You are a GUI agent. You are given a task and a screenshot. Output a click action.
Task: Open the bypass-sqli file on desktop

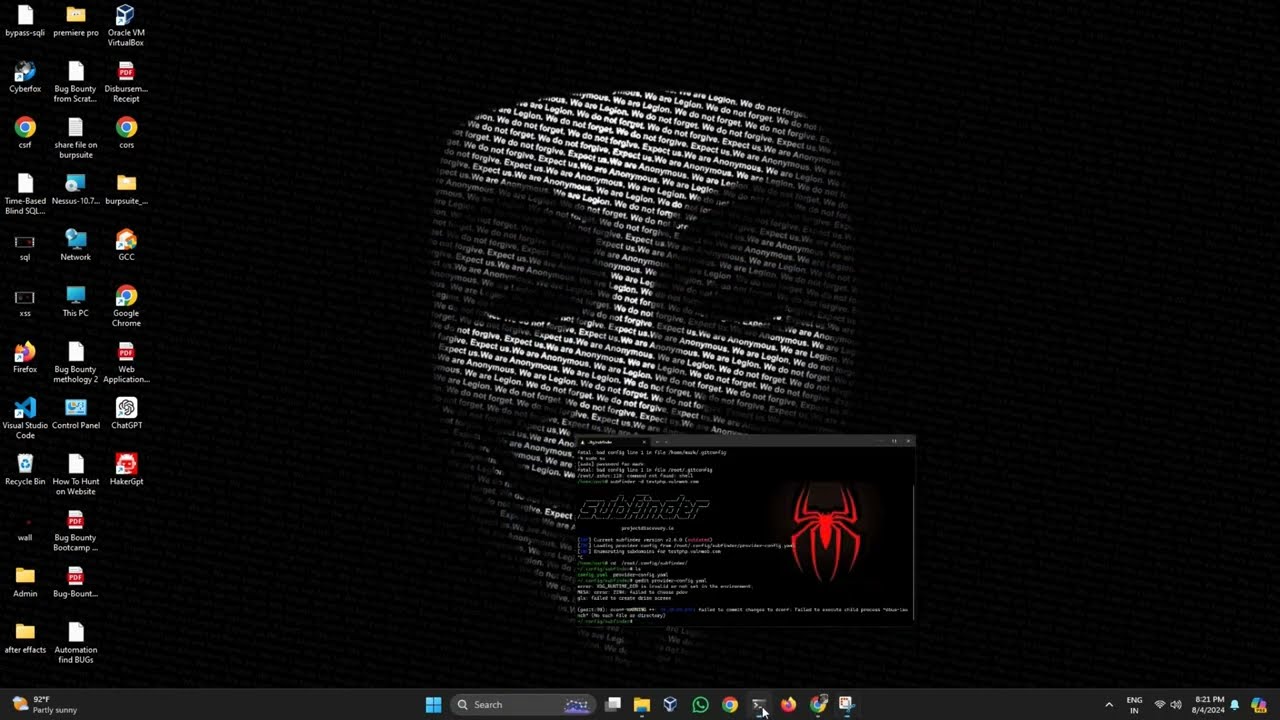25,22
